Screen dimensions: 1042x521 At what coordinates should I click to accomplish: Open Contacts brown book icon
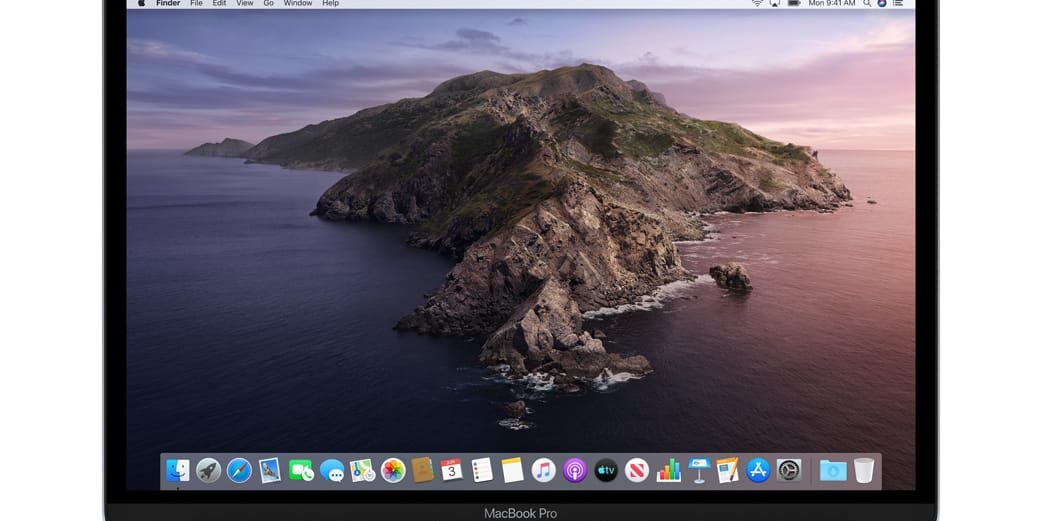click(423, 470)
